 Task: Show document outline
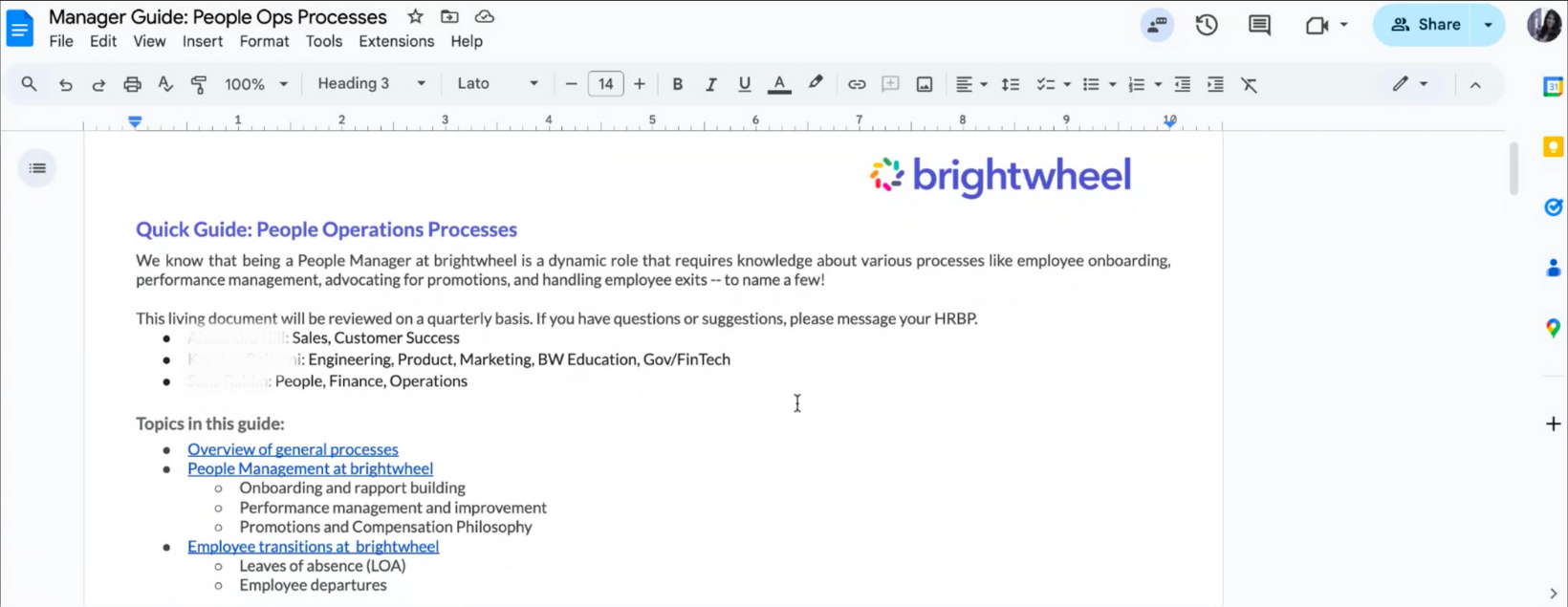37,168
